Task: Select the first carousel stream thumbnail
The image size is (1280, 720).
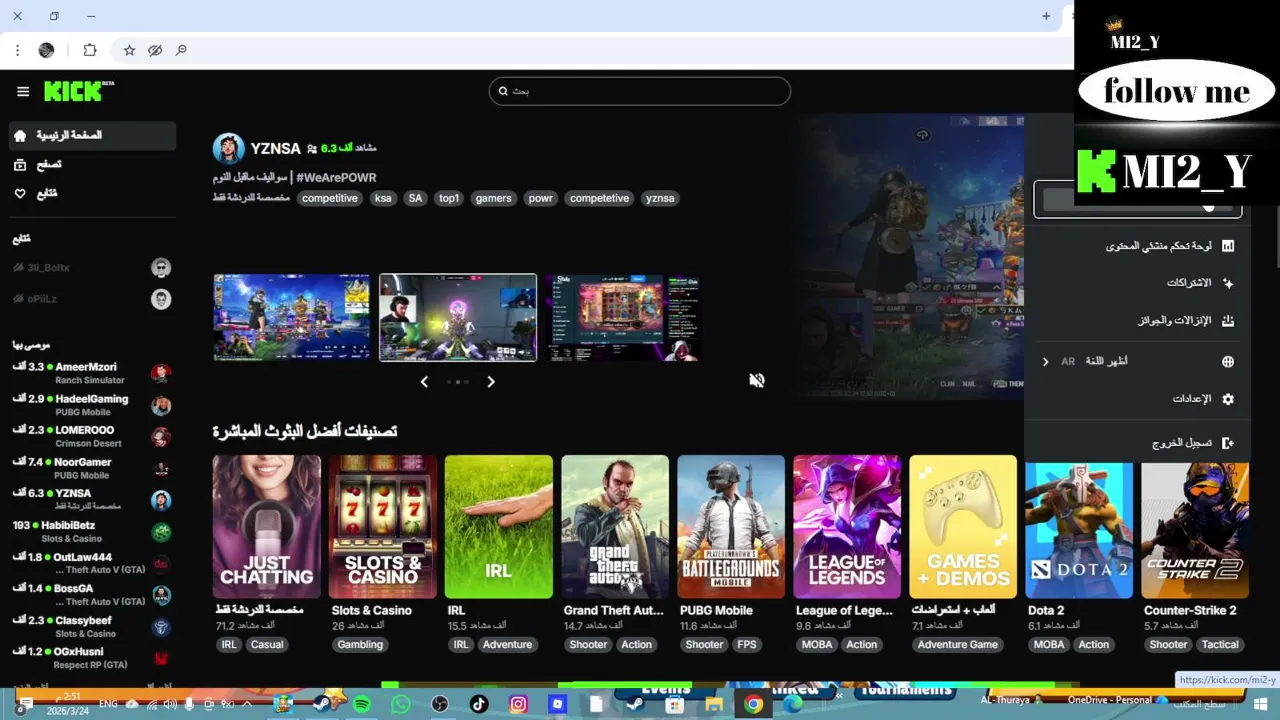Action: tap(292, 317)
